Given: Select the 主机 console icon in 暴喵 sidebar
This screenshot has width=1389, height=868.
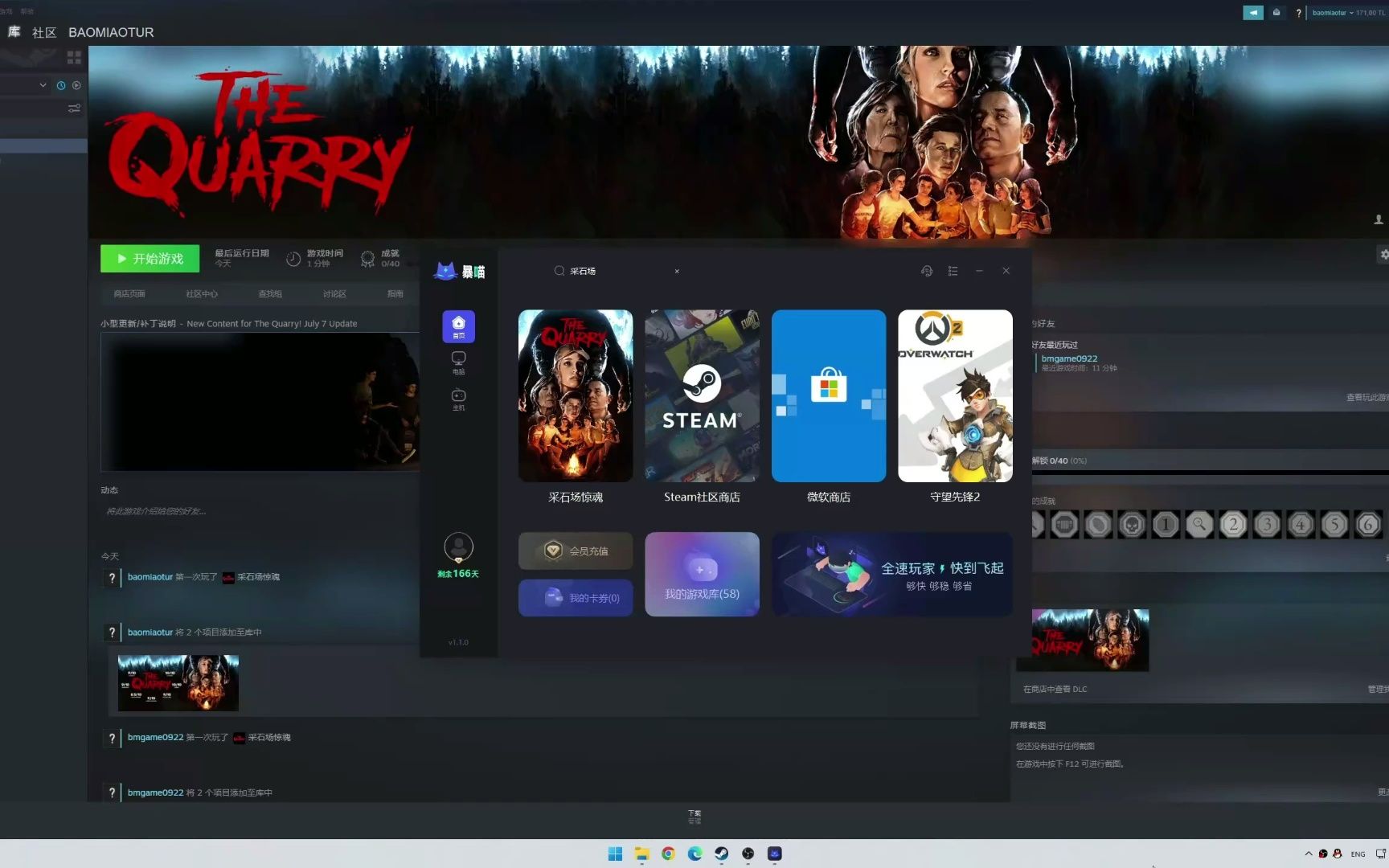Looking at the screenshot, I should click(x=458, y=399).
